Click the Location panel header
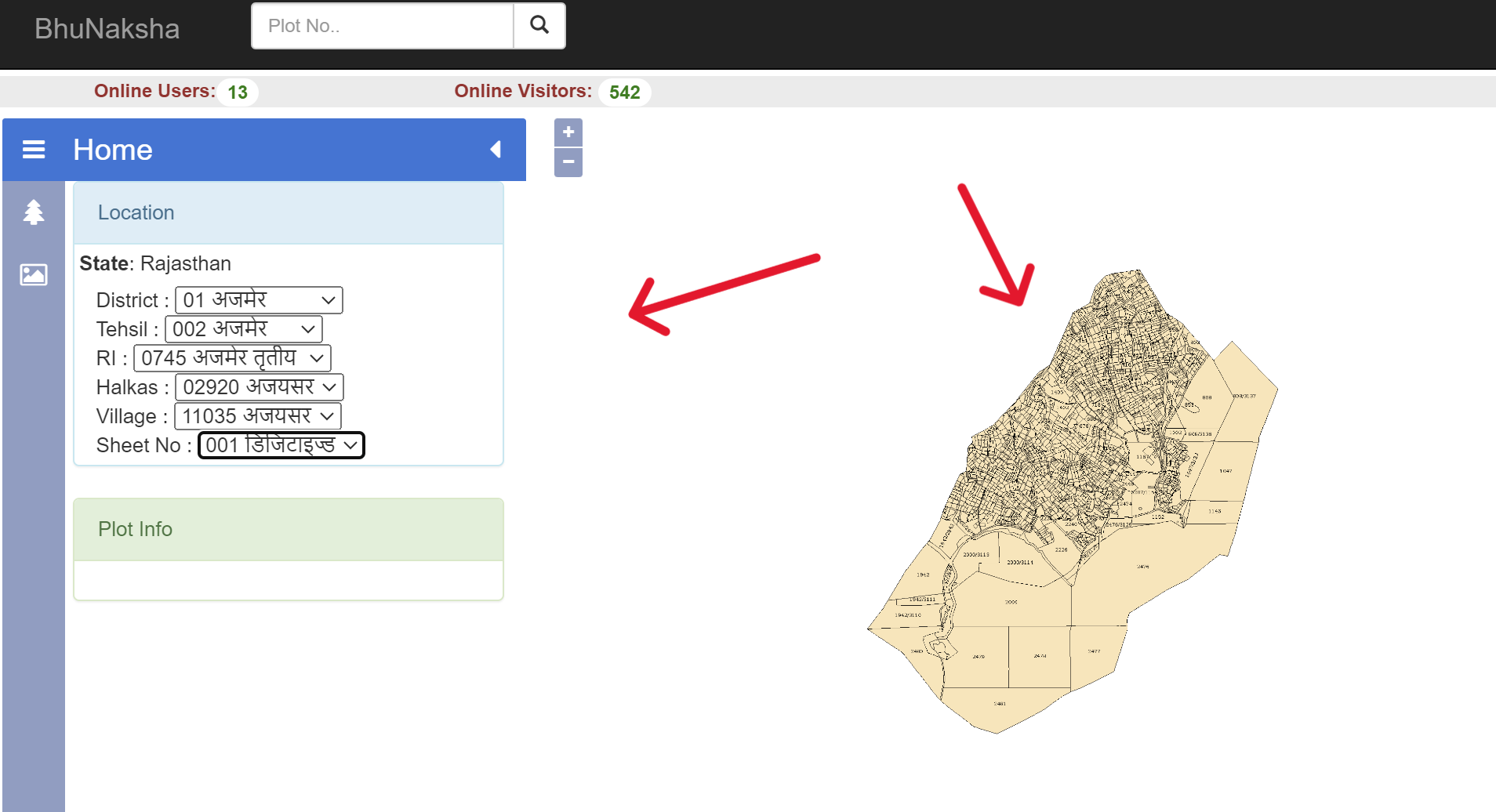Screen dimensions: 1496x812 coord(289,212)
